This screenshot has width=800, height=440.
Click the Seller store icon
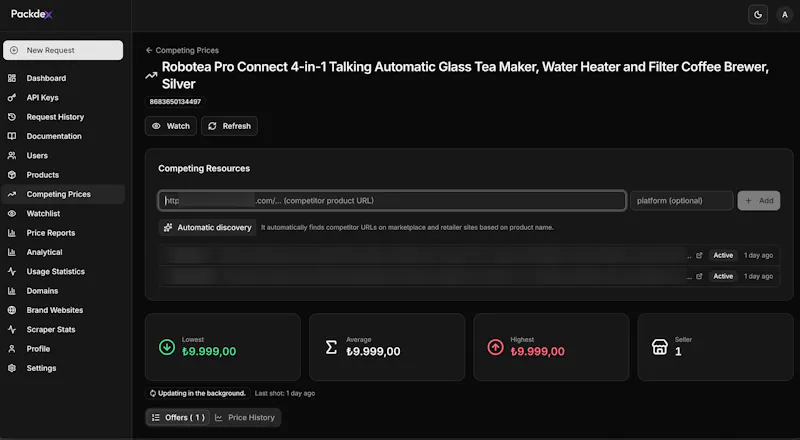click(x=660, y=347)
